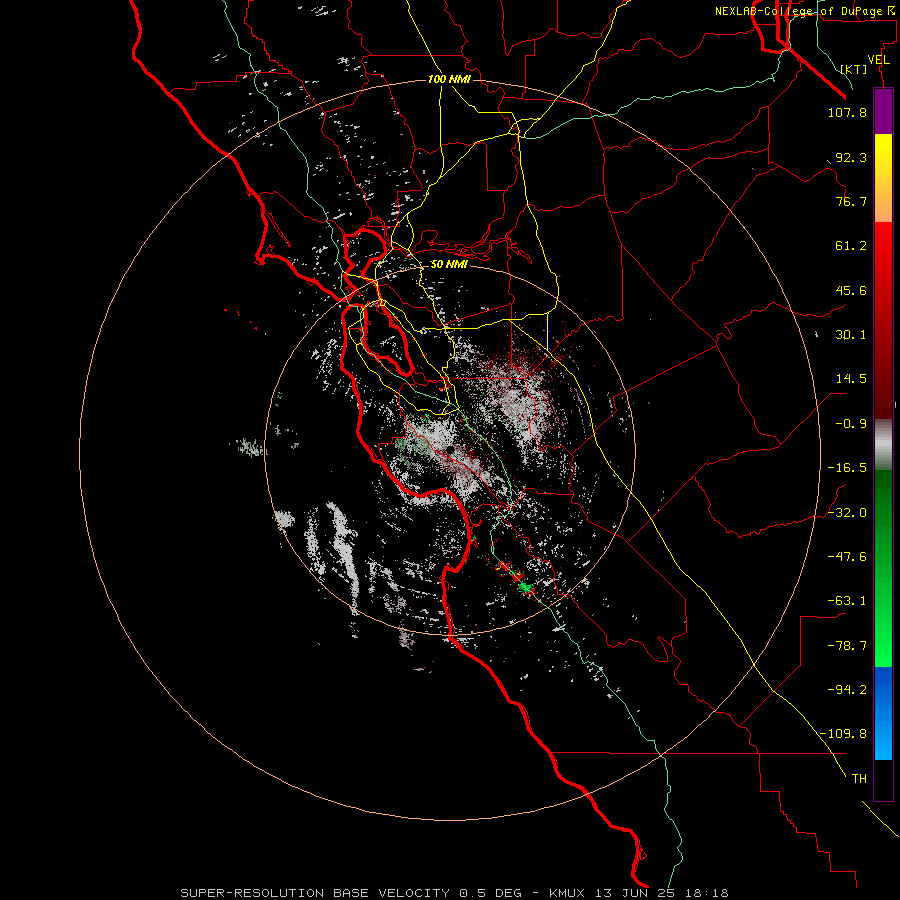Pick the blue segment of velocity scale
This screenshot has width=900, height=900.
pos(883,713)
